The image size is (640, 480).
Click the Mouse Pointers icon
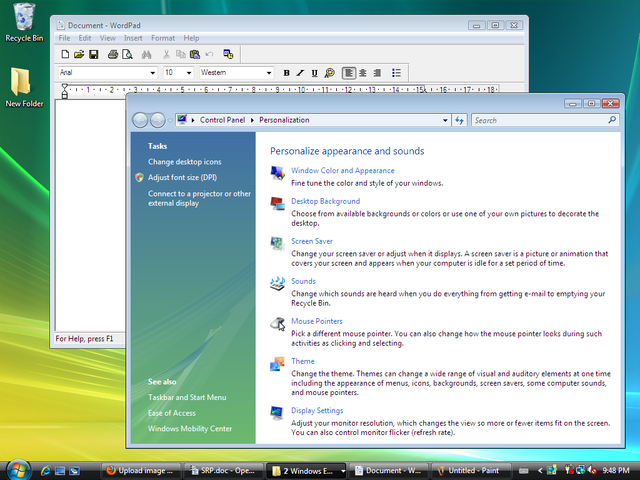click(x=278, y=323)
